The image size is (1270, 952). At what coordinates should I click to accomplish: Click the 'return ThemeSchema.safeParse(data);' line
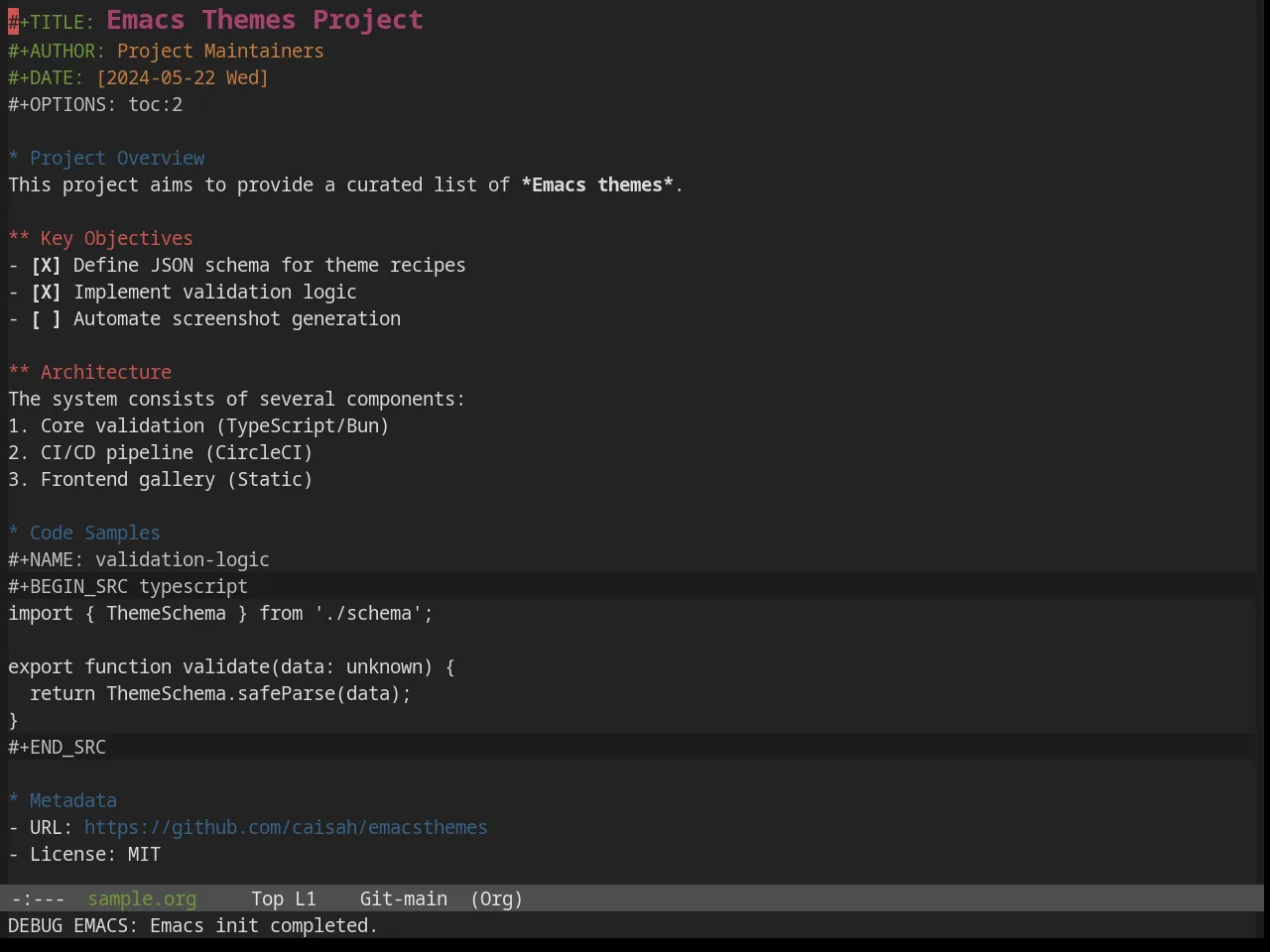click(x=220, y=693)
